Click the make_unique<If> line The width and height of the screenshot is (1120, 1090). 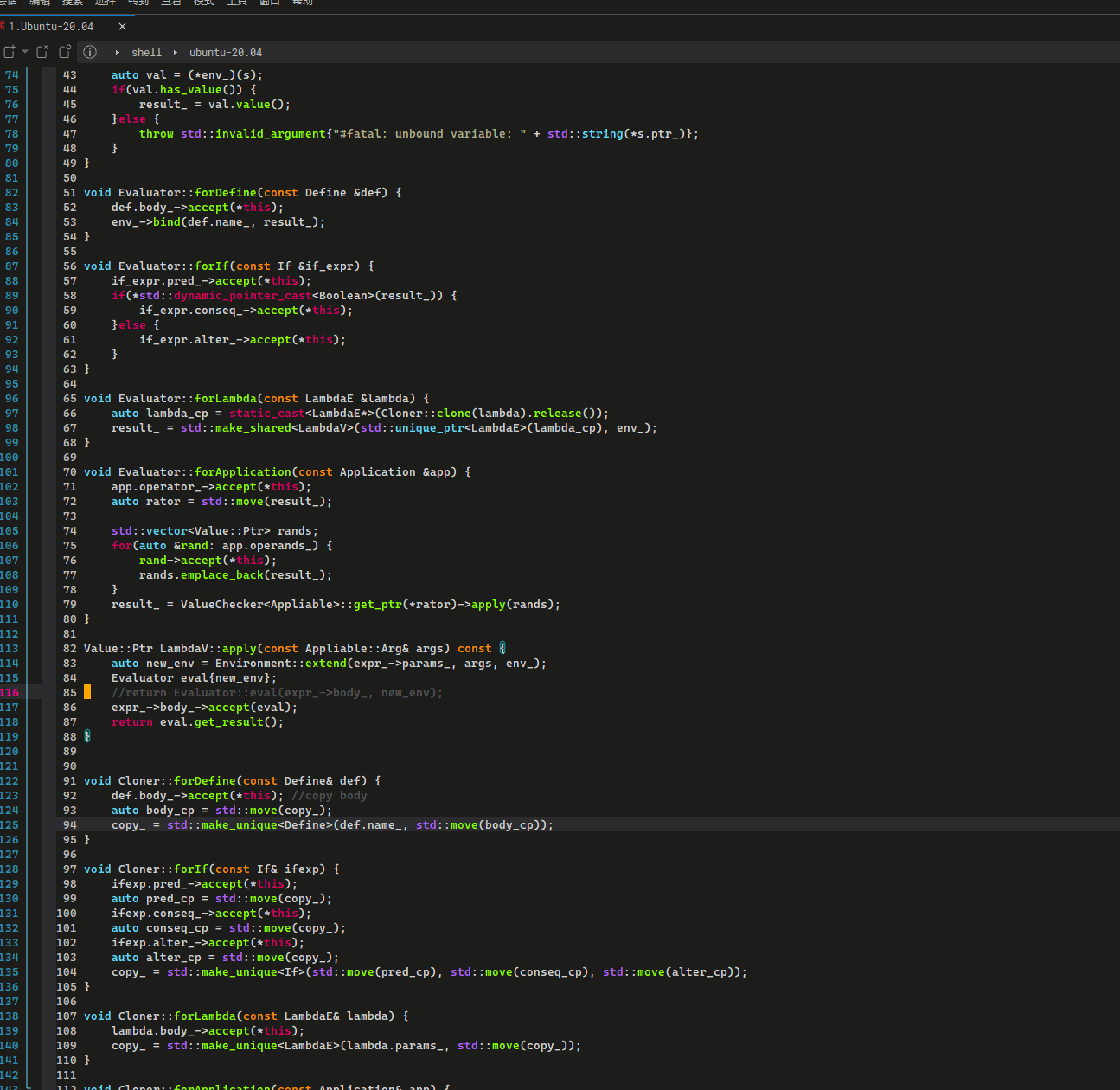(x=429, y=972)
